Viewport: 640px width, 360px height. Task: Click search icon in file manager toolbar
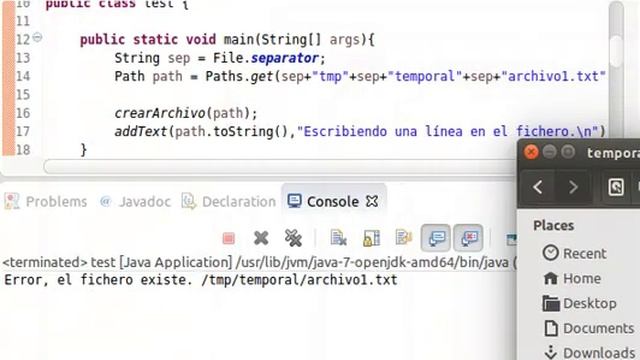pos(616,187)
